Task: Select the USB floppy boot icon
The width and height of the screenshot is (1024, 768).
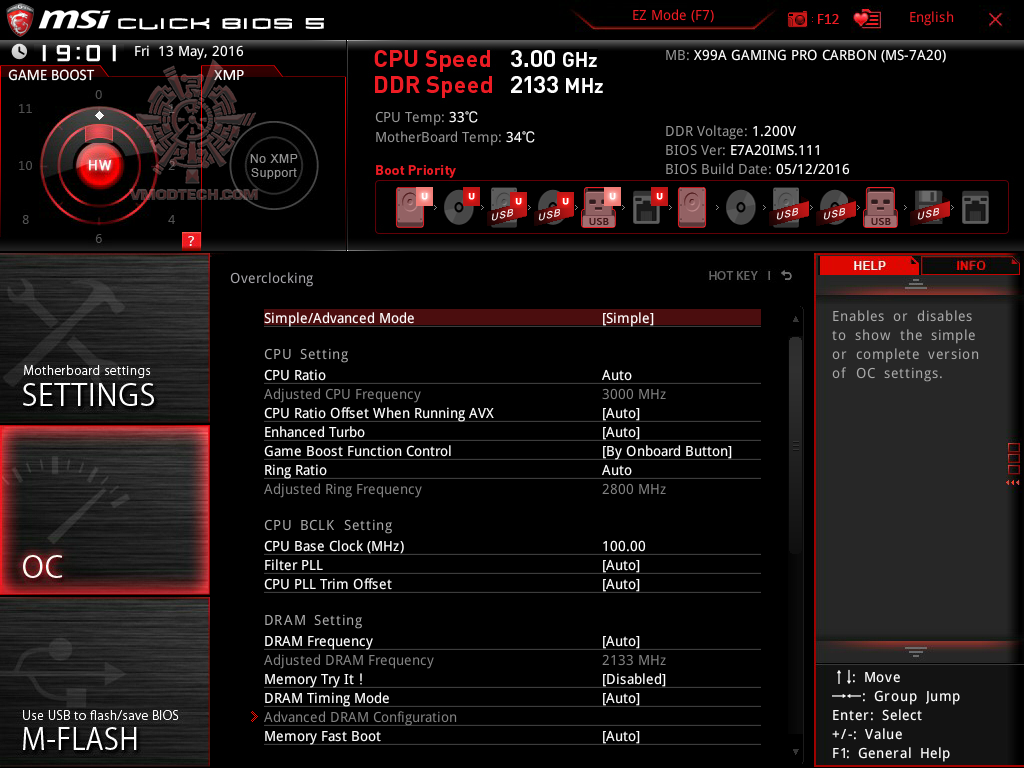Action: [928, 207]
